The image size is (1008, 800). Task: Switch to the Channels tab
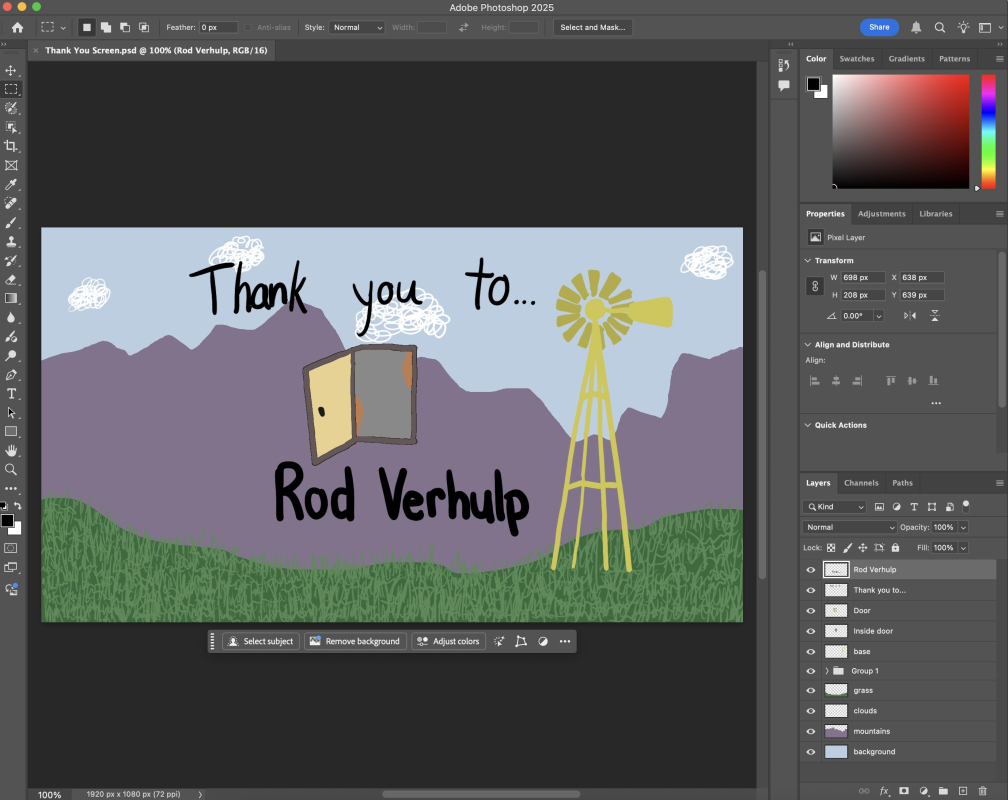(x=861, y=483)
